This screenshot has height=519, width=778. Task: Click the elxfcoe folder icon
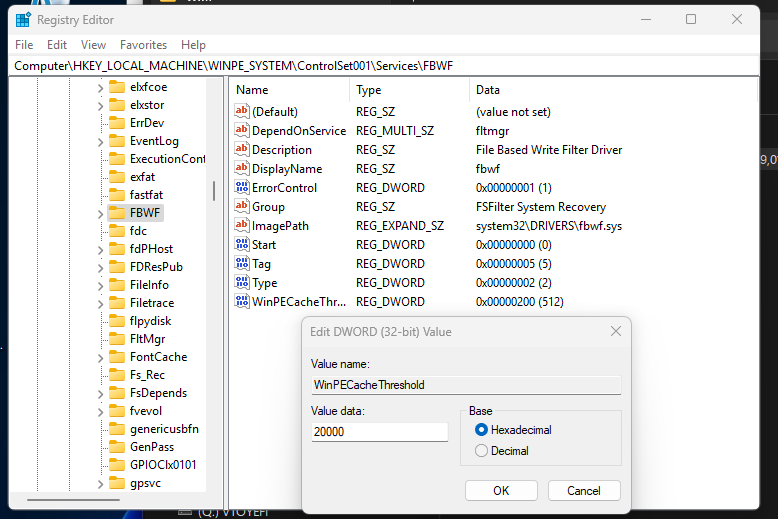point(117,87)
